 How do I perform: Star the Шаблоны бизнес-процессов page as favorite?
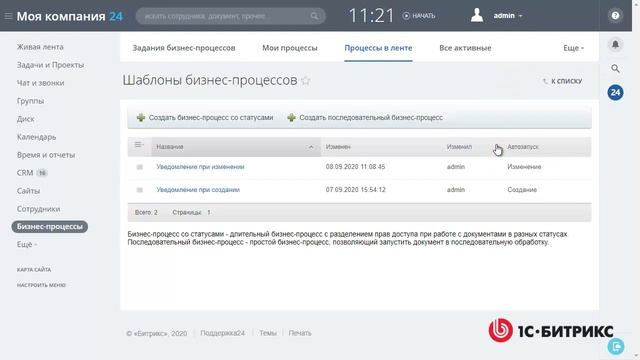click(306, 81)
